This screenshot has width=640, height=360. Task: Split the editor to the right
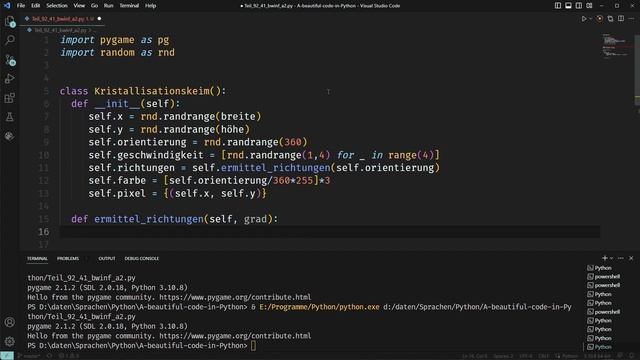click(621, 19)
